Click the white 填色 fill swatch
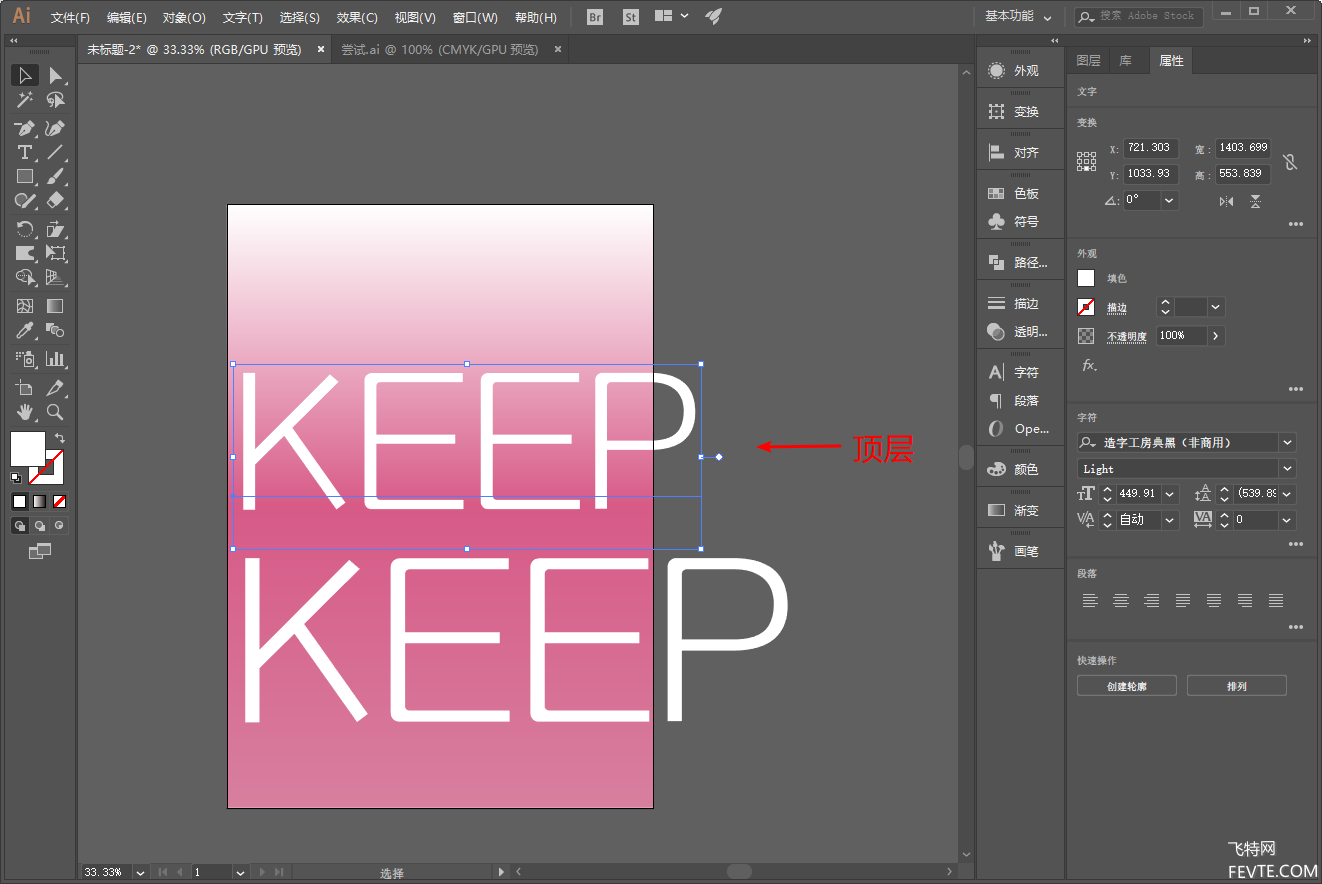 [1086, 278]
